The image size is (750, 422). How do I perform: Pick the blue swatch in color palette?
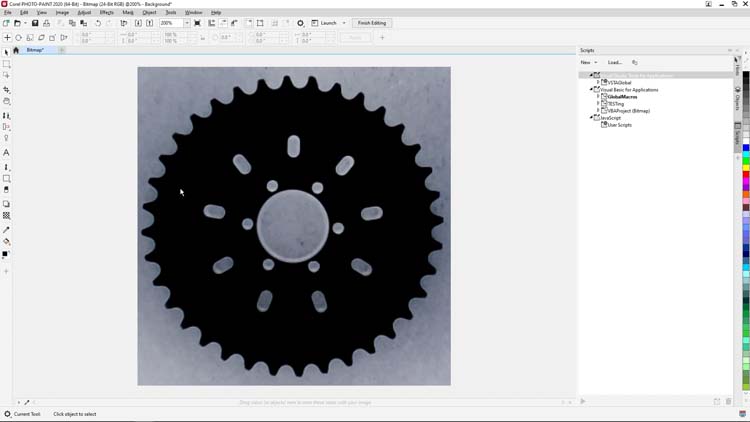[746, 148]
